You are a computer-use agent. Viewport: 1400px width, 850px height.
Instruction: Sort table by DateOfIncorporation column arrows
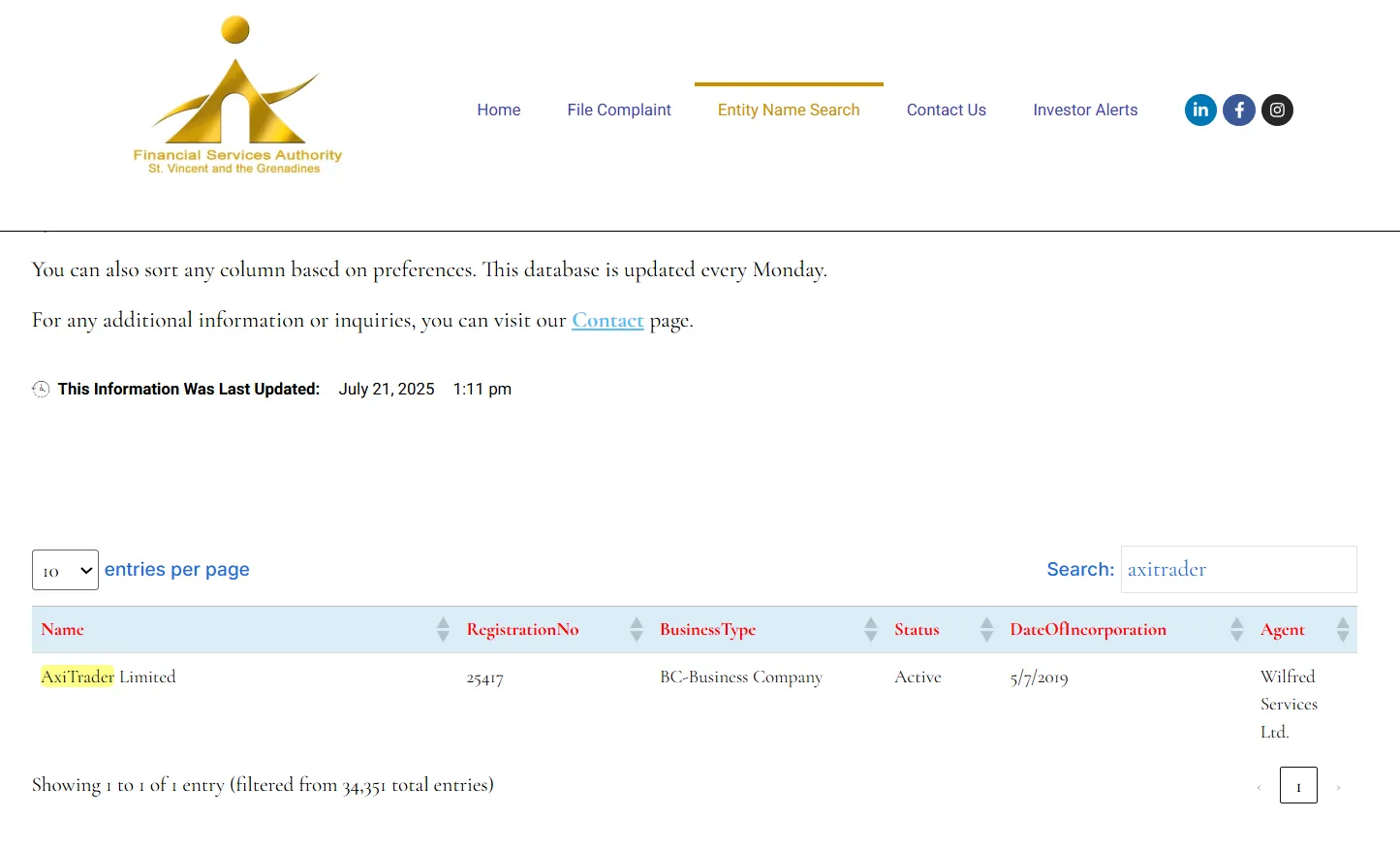1236,630
